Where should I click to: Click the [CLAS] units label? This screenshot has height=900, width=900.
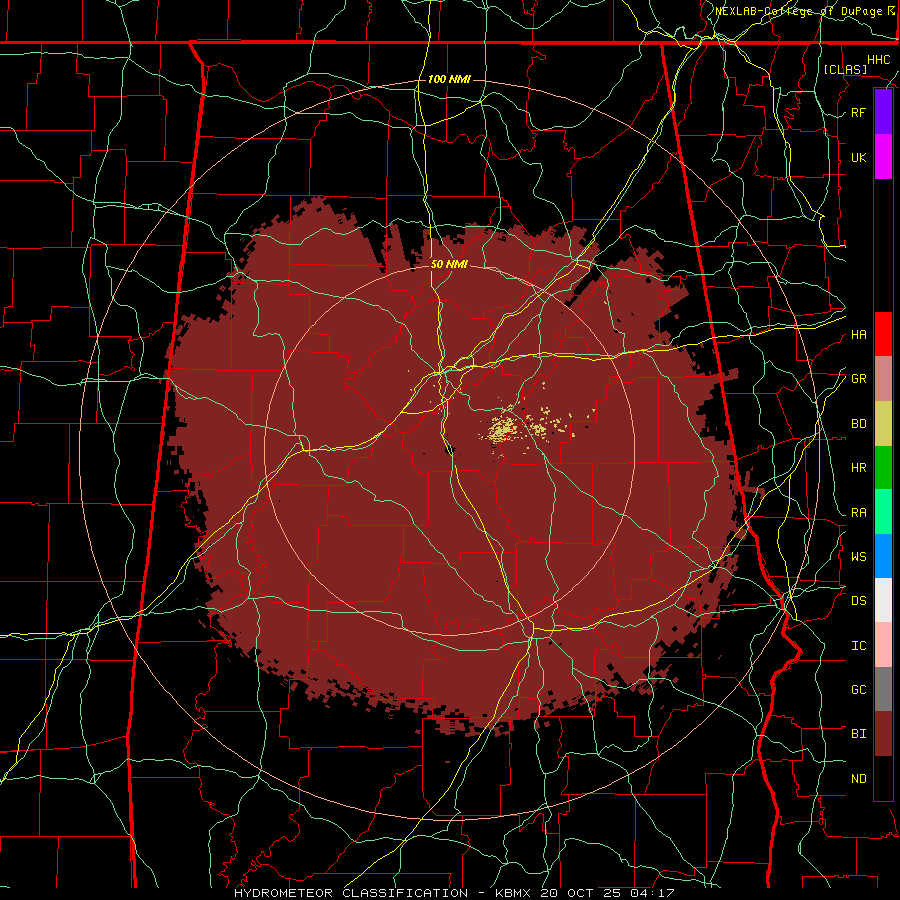click(x=845, y=69)
